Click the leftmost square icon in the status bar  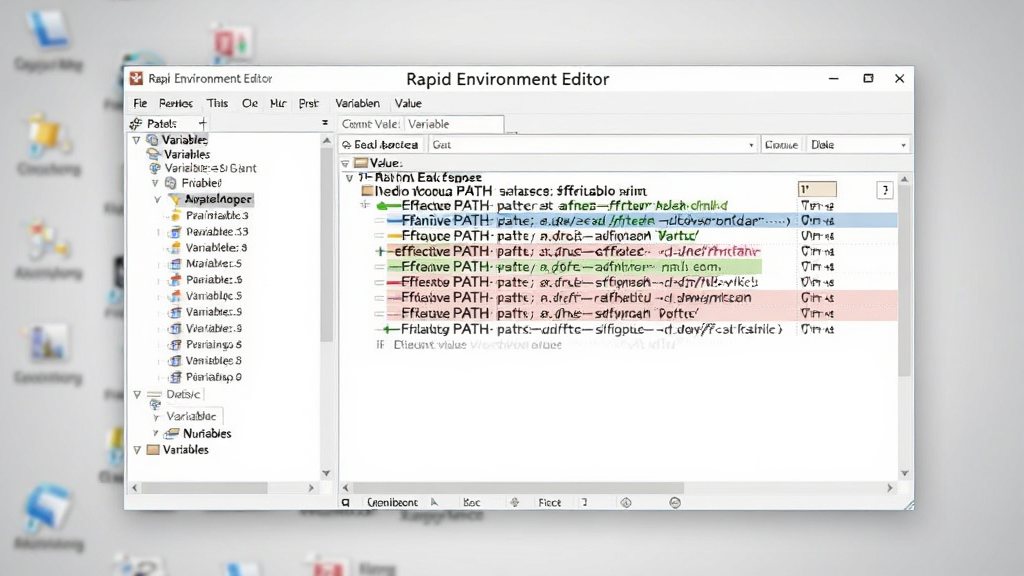click(346, 503)
